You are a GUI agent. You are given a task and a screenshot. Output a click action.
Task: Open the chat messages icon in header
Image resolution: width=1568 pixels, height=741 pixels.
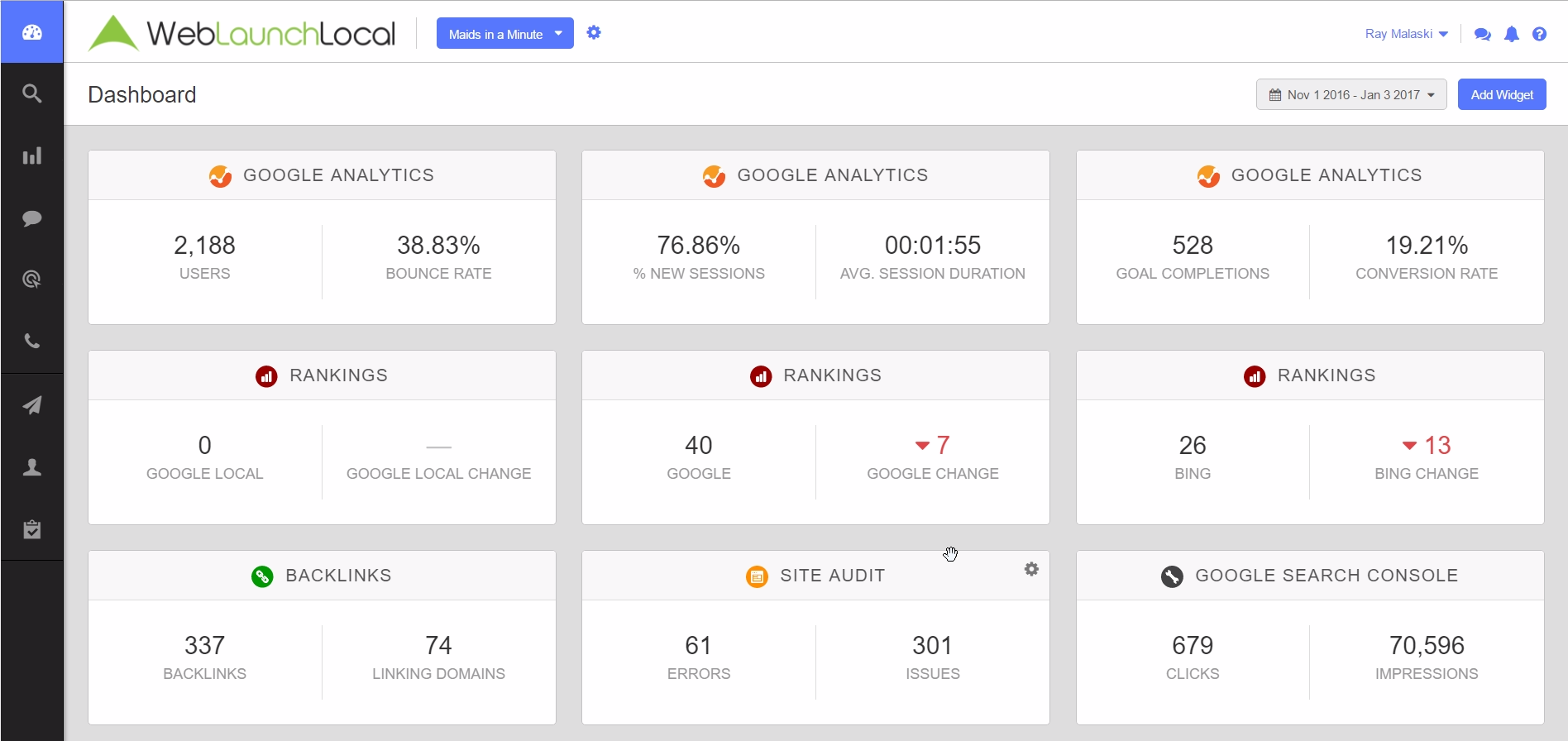[1483, 34]
